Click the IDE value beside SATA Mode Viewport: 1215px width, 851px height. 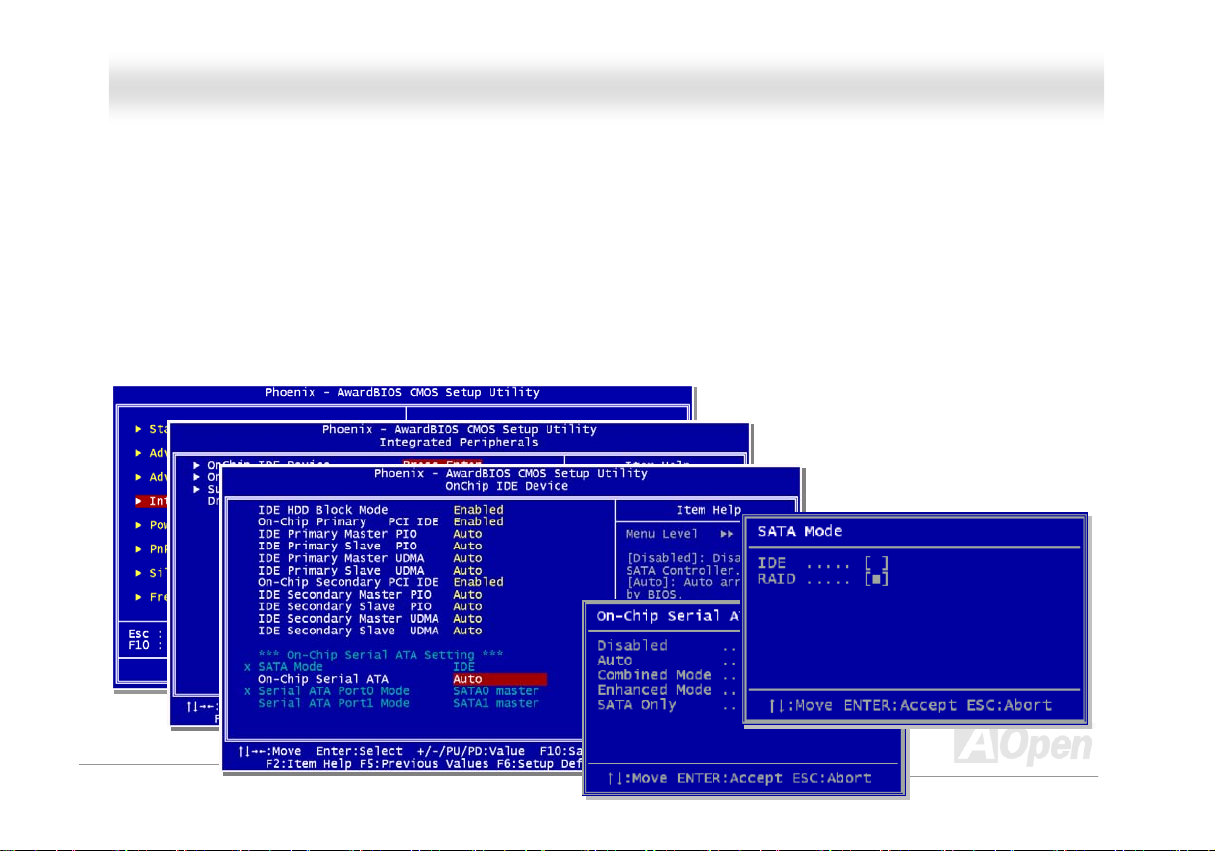[464, 667]
